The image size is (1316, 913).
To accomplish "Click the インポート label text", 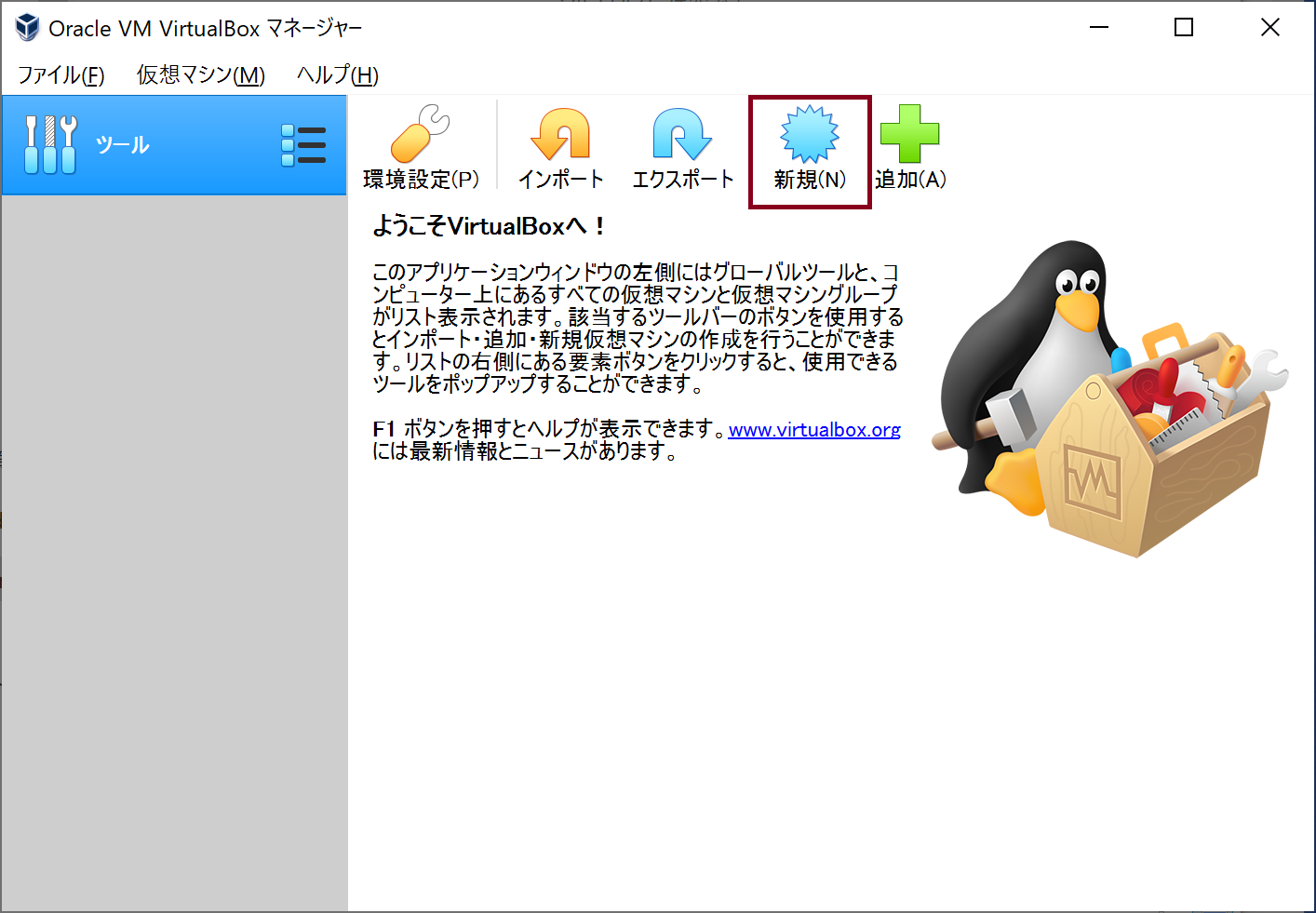I will [x=560, y=180].
